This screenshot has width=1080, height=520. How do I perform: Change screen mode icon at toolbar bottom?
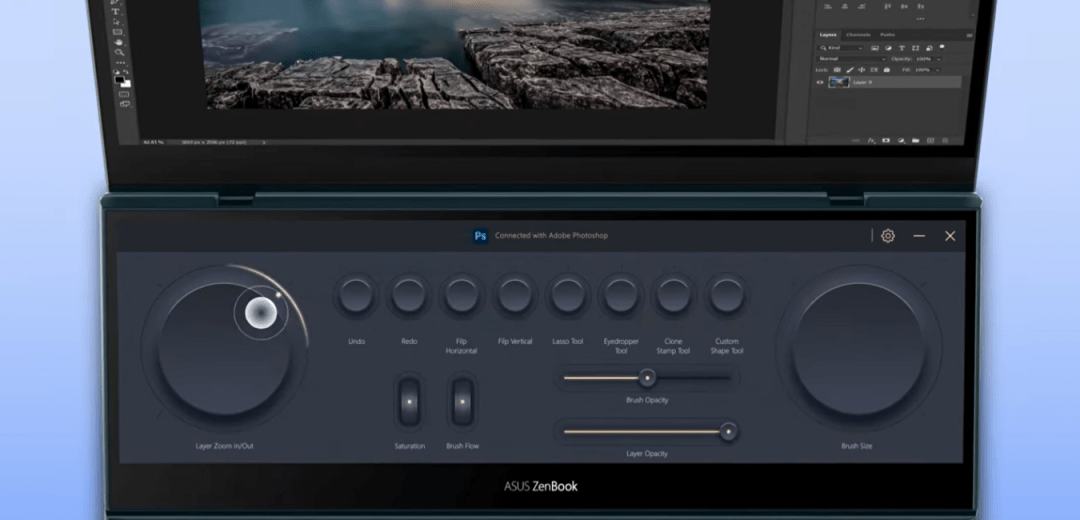click(125, 104)
